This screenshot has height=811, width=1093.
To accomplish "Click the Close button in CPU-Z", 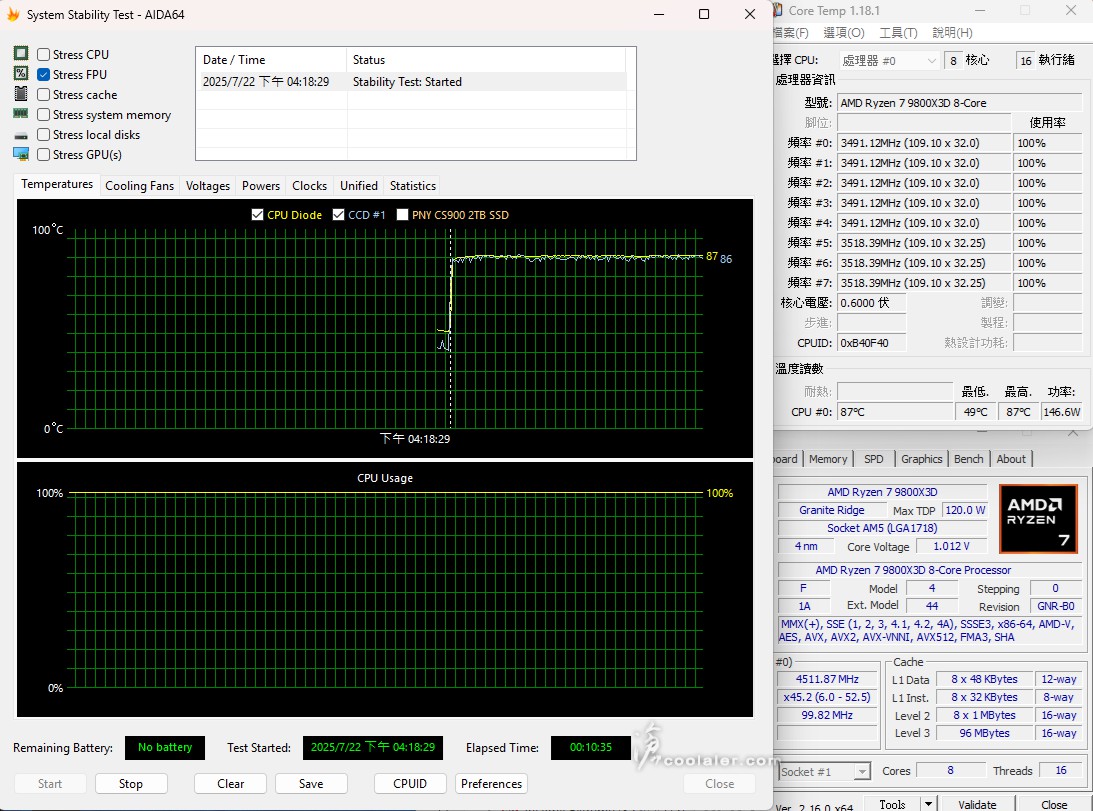I will [1054, 804].
